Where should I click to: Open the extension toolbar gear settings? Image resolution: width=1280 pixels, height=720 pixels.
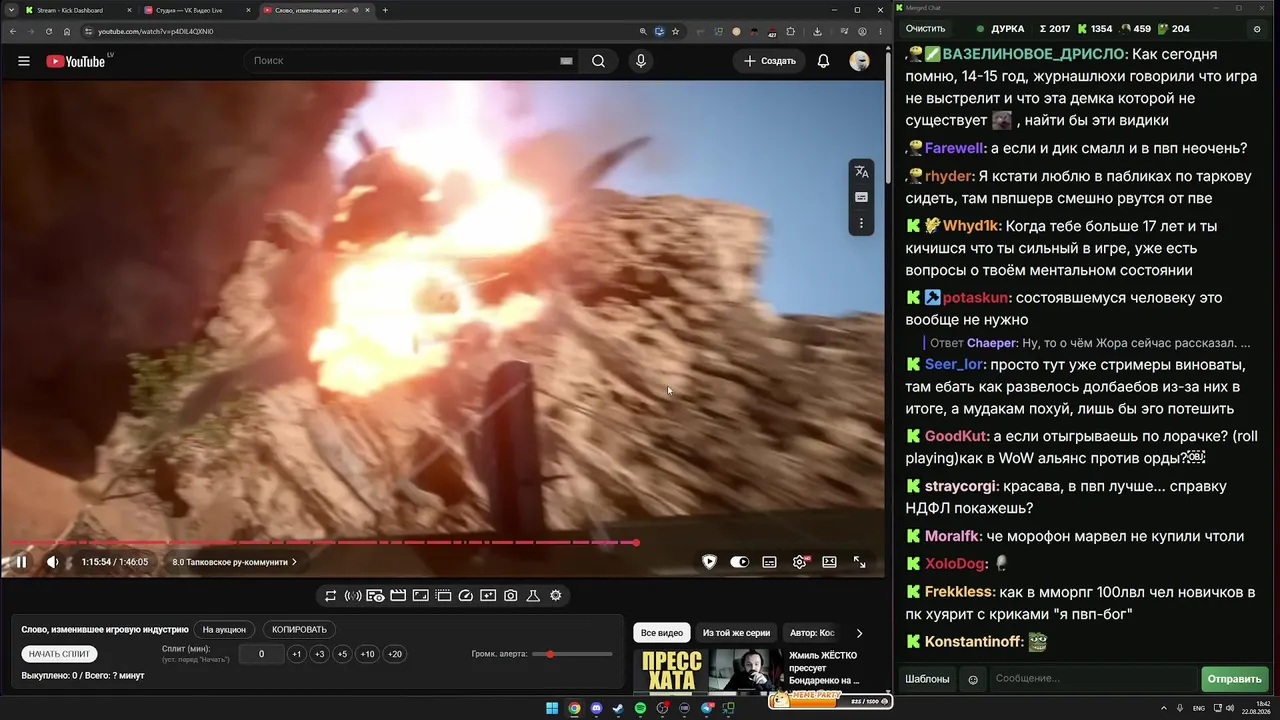[x=556, y=596]
